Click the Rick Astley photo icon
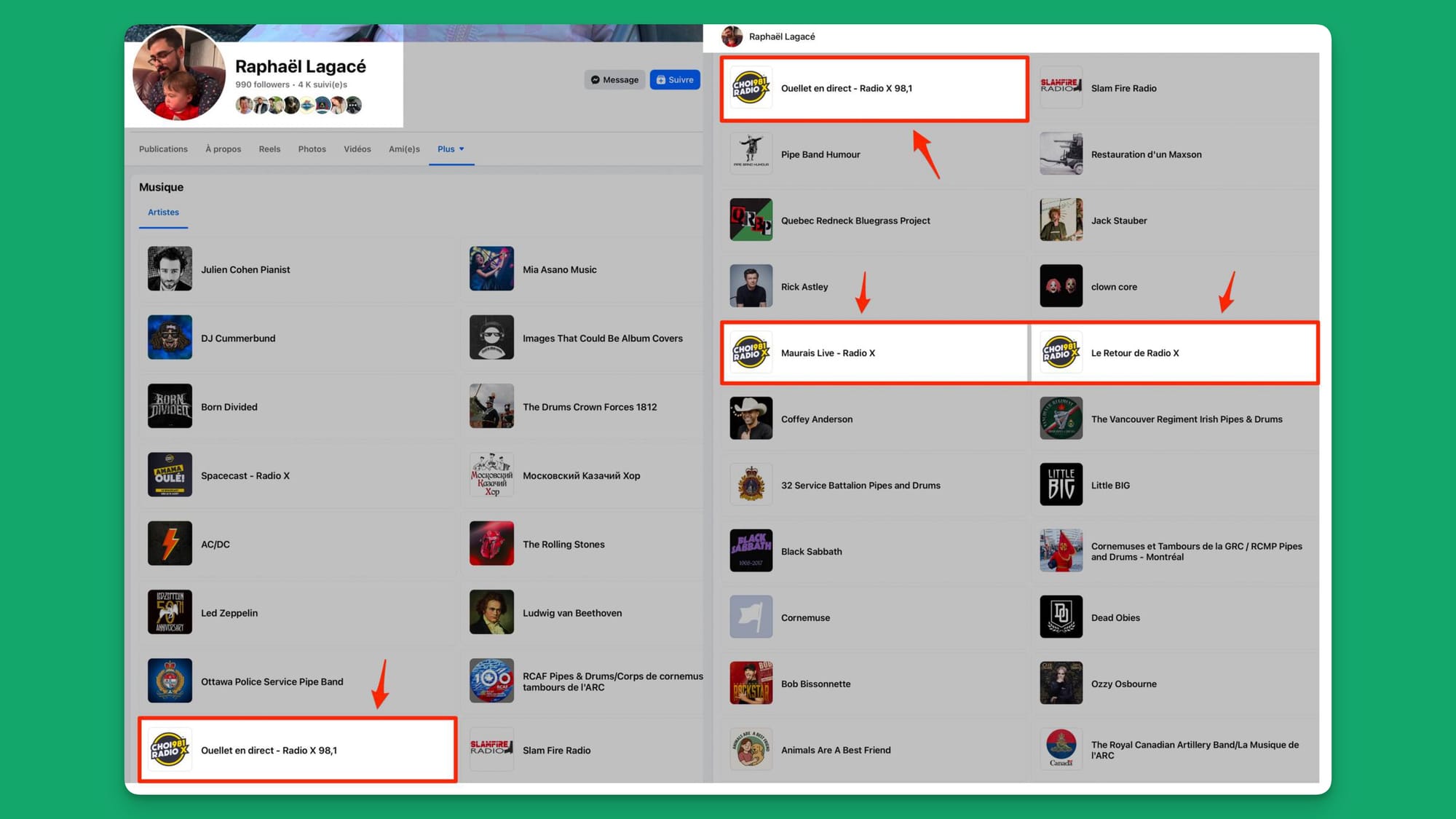The width and height of the screenshot is (1456, 819). coord(751,286)
